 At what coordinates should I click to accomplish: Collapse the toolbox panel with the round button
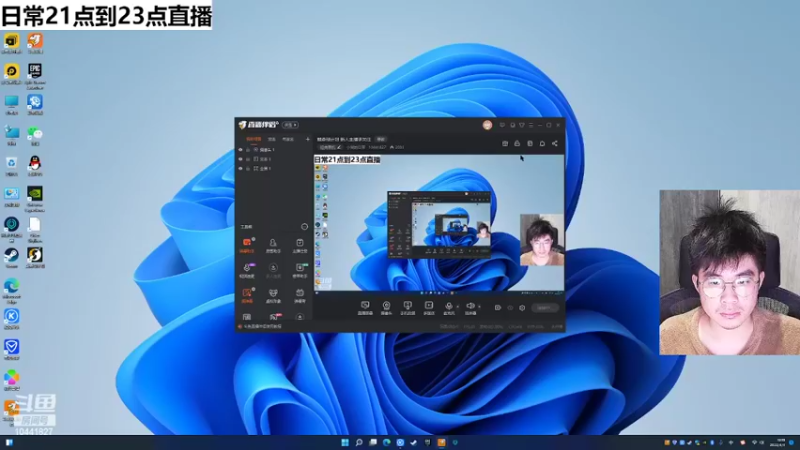(x=305, y=227)
